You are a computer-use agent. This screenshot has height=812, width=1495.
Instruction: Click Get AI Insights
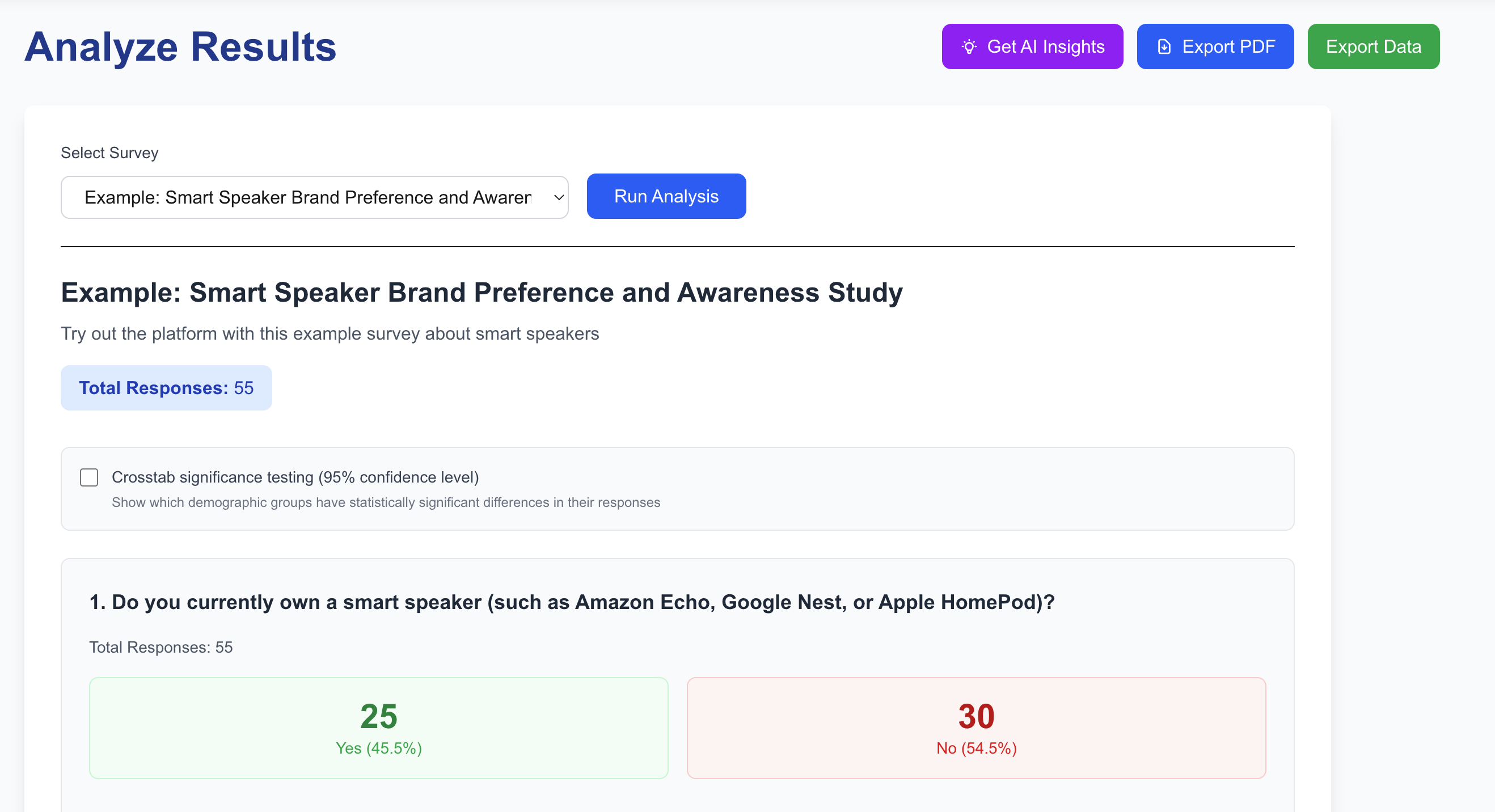point(1032,46)
